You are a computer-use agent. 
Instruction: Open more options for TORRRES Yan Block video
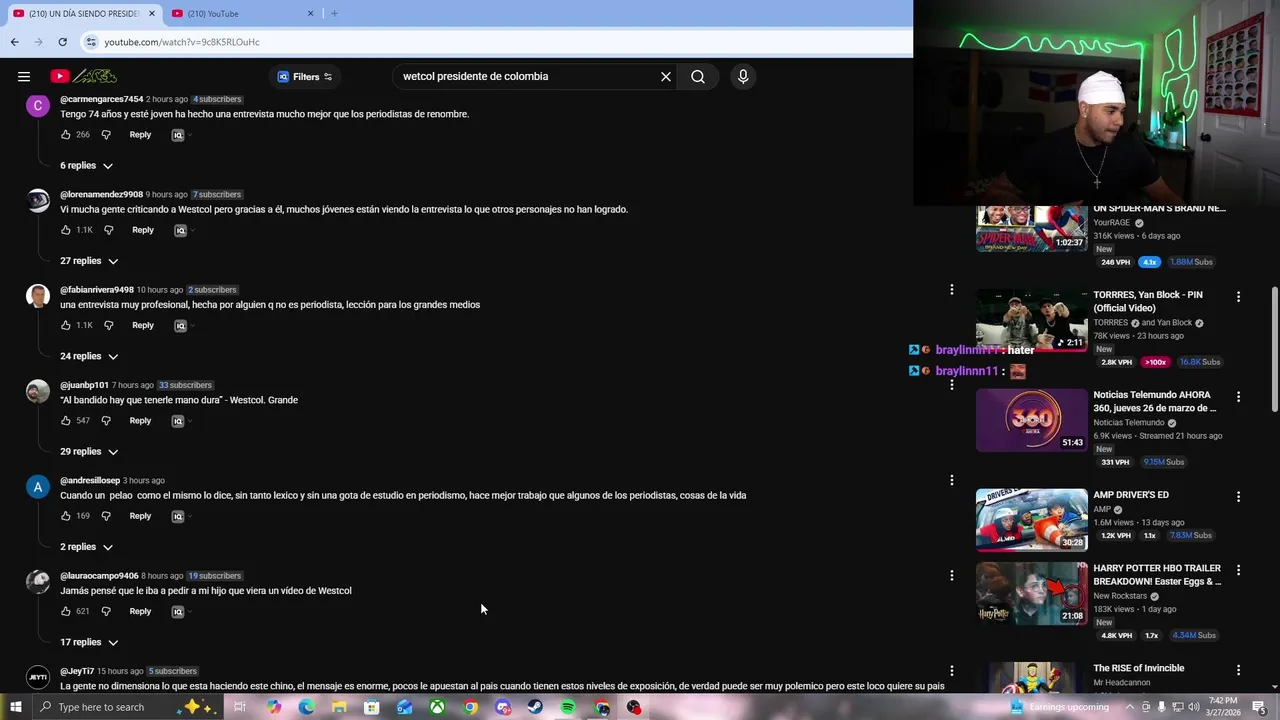click(1238, 297)
